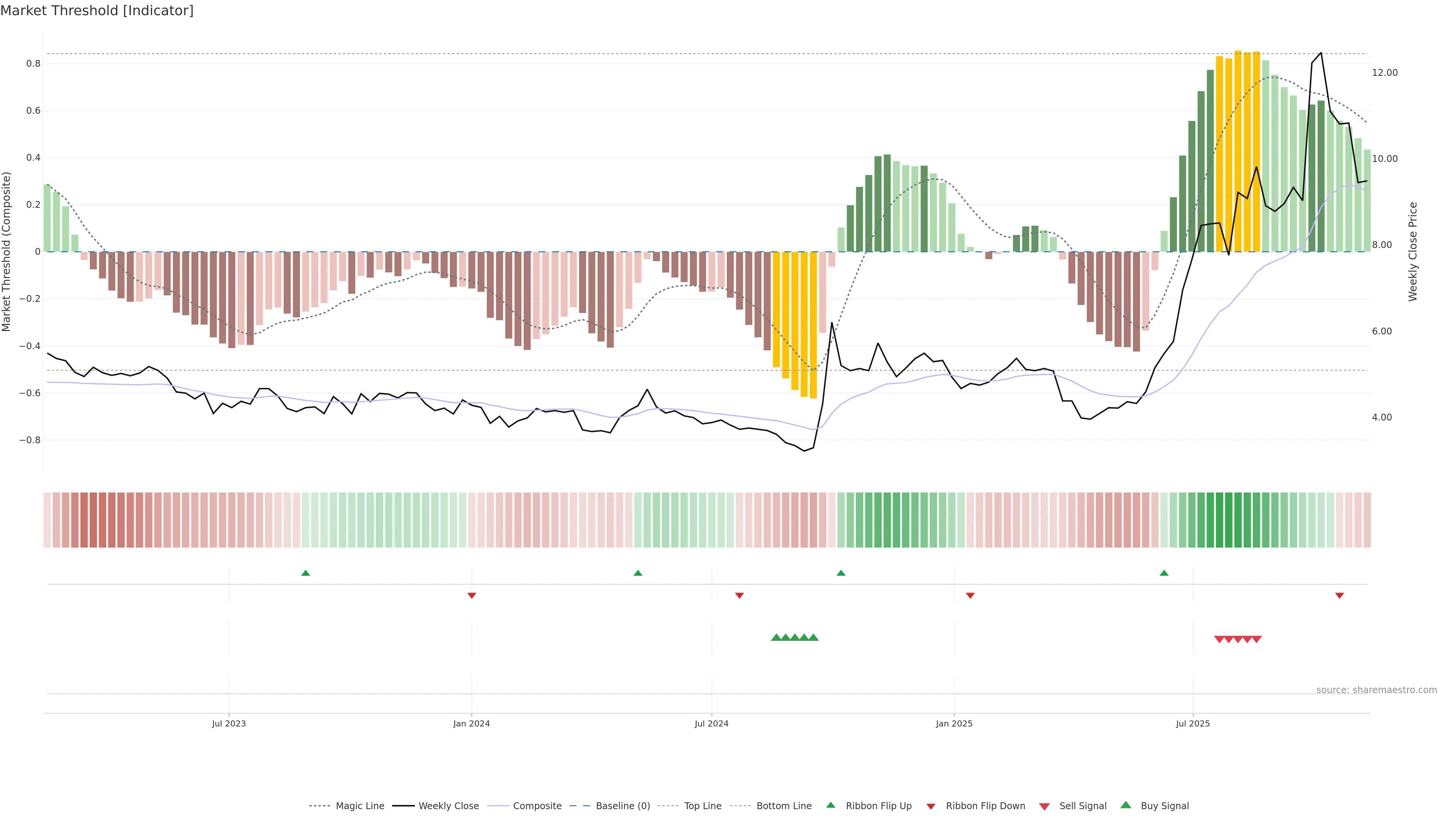Click the Jan 2025 x-axis tick label
This screenshot has height=819, width=1456.
[x=954, y=723]
